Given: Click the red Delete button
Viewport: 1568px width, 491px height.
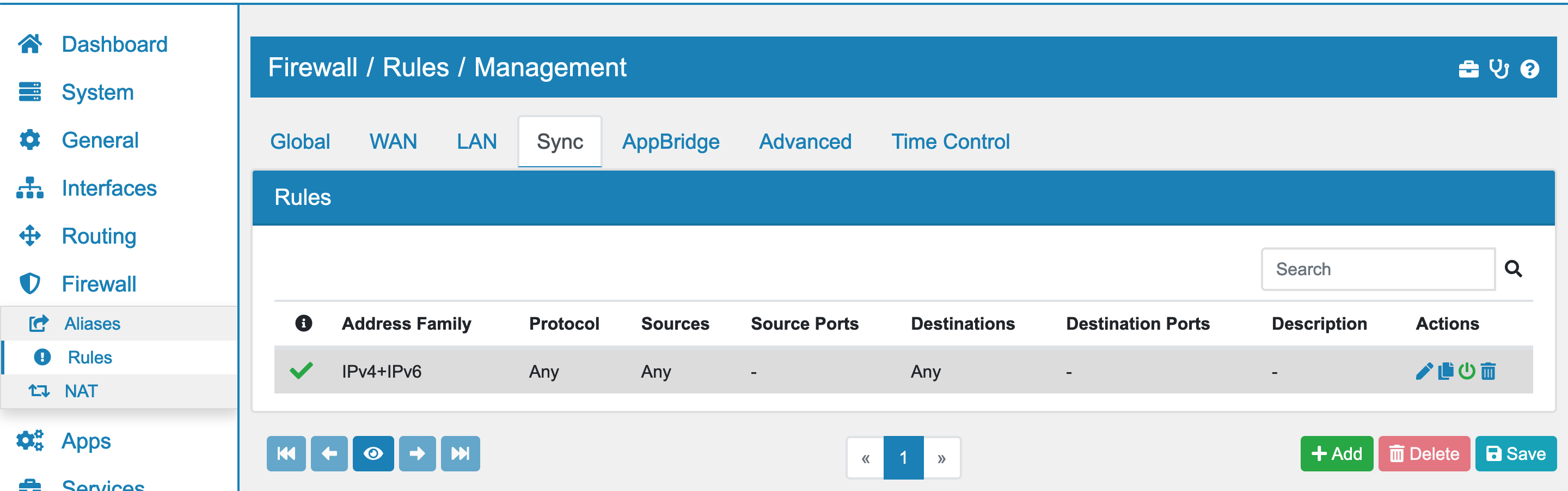Looking at the screenshot, I should (1424, 454).
